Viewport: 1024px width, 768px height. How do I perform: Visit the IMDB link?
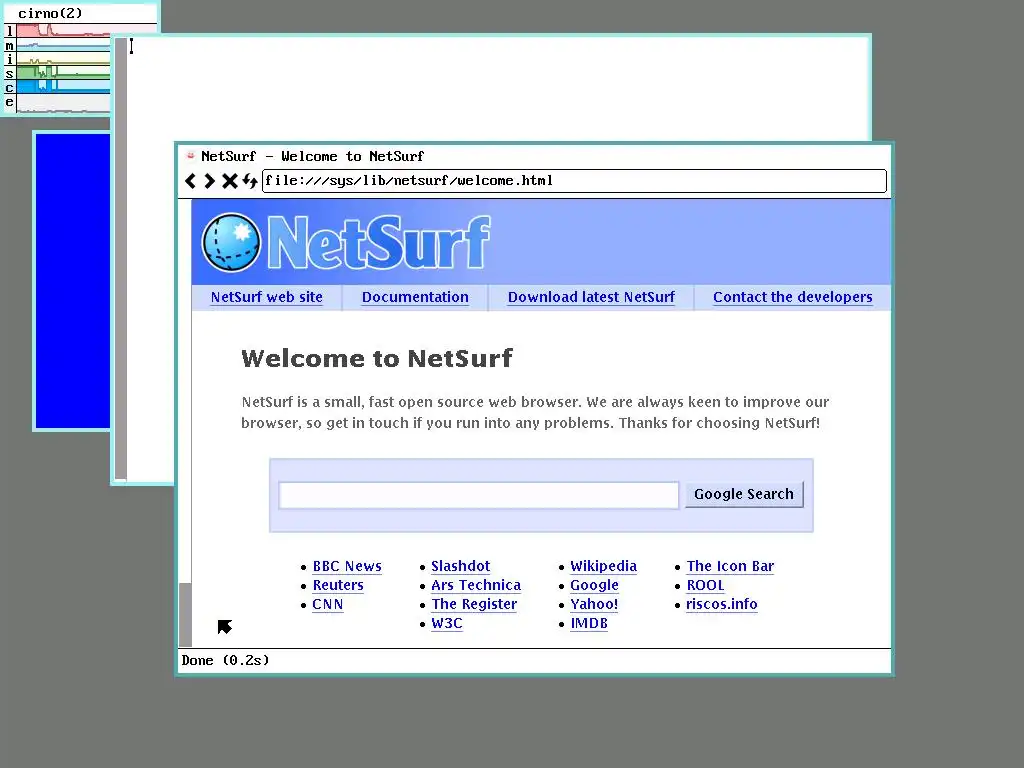point(589,623)
